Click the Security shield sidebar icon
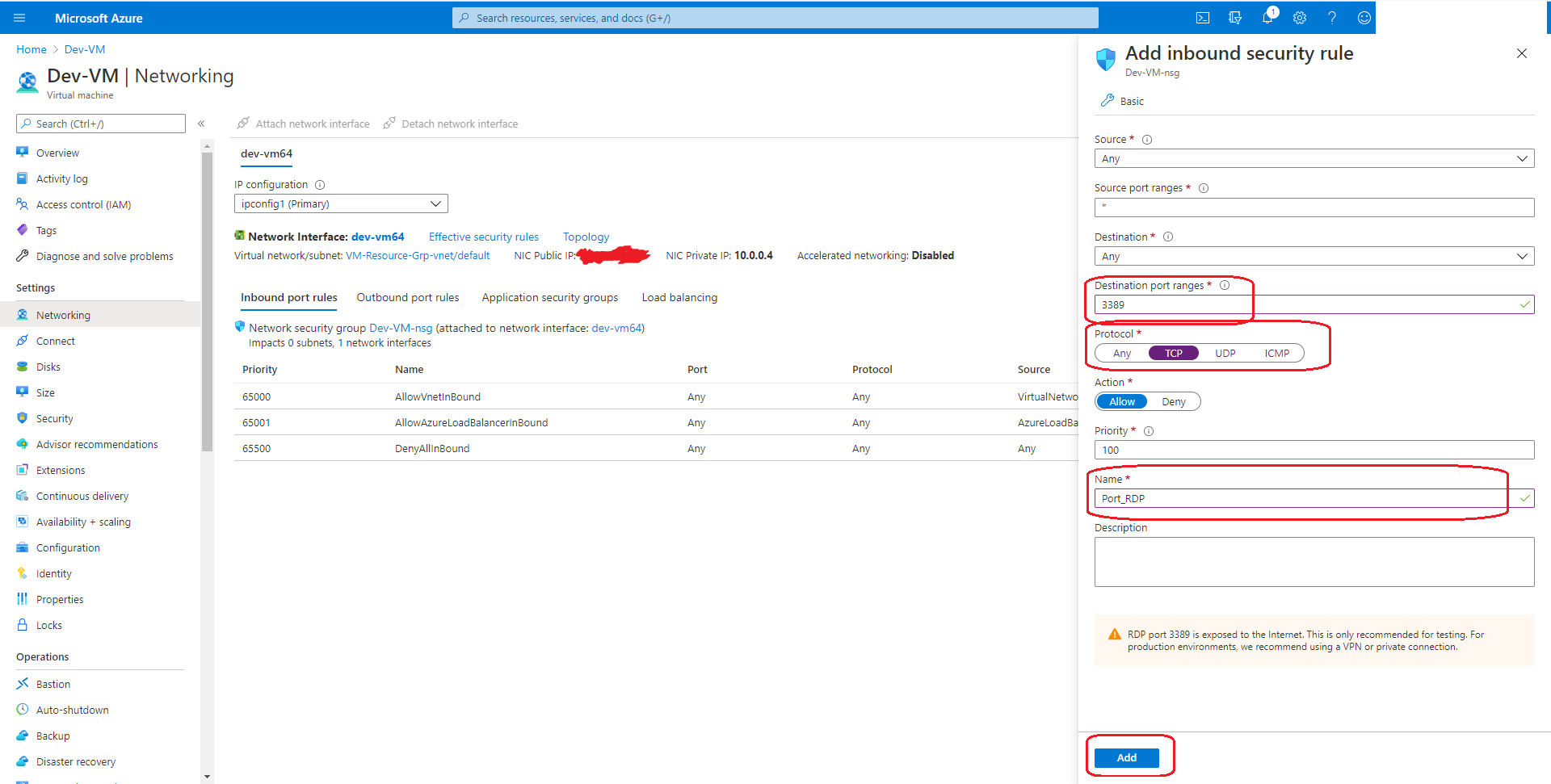Screen dimensions: 1551x784 (22, 418)
